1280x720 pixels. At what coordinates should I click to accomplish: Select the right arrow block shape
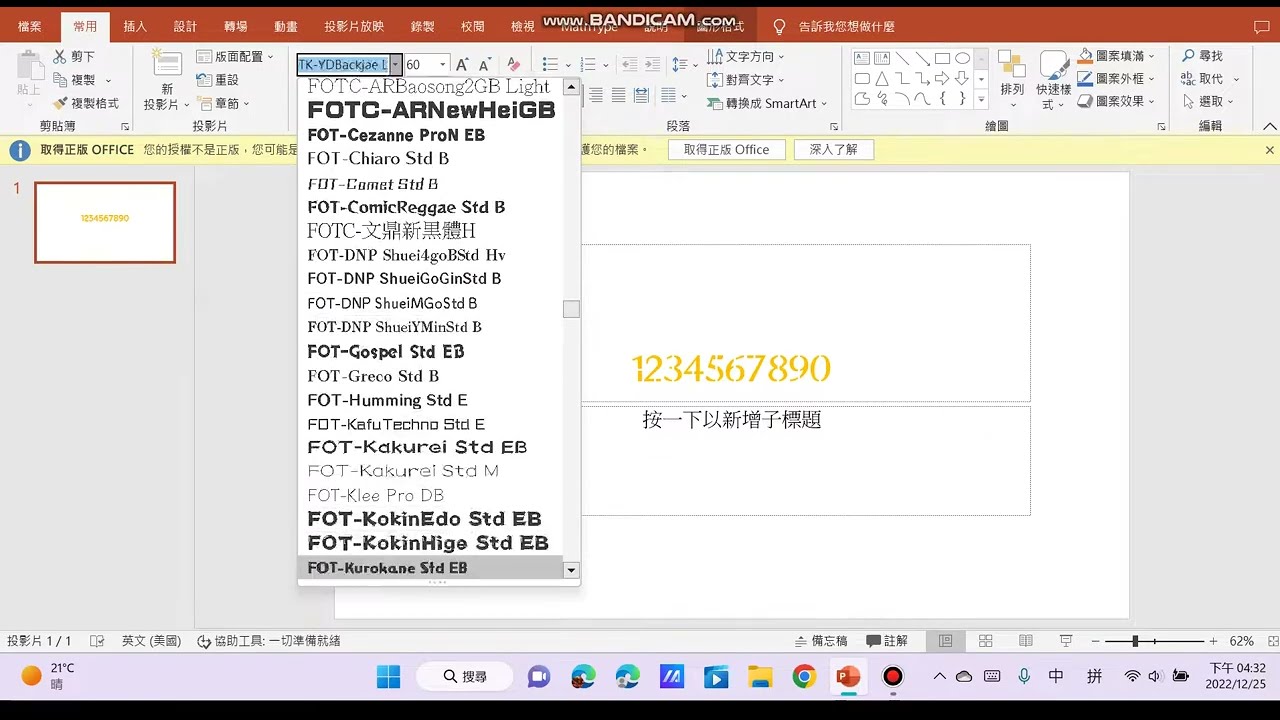(942, 78)
